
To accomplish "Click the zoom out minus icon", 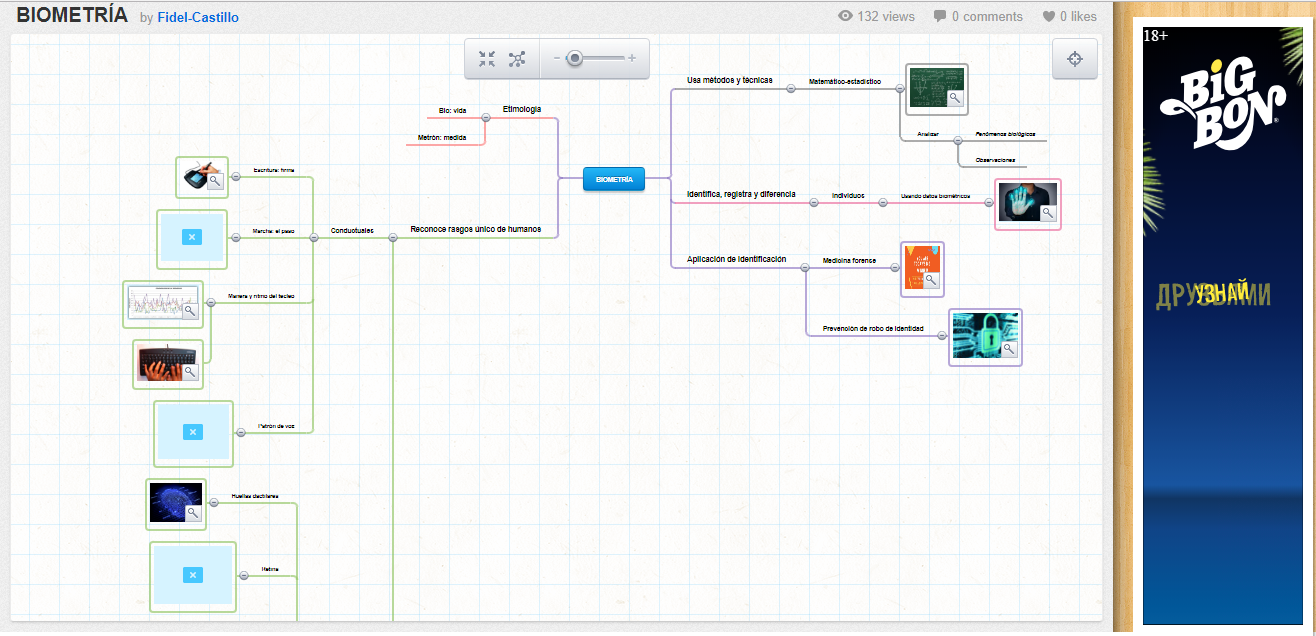I will [x=557, y=59].
